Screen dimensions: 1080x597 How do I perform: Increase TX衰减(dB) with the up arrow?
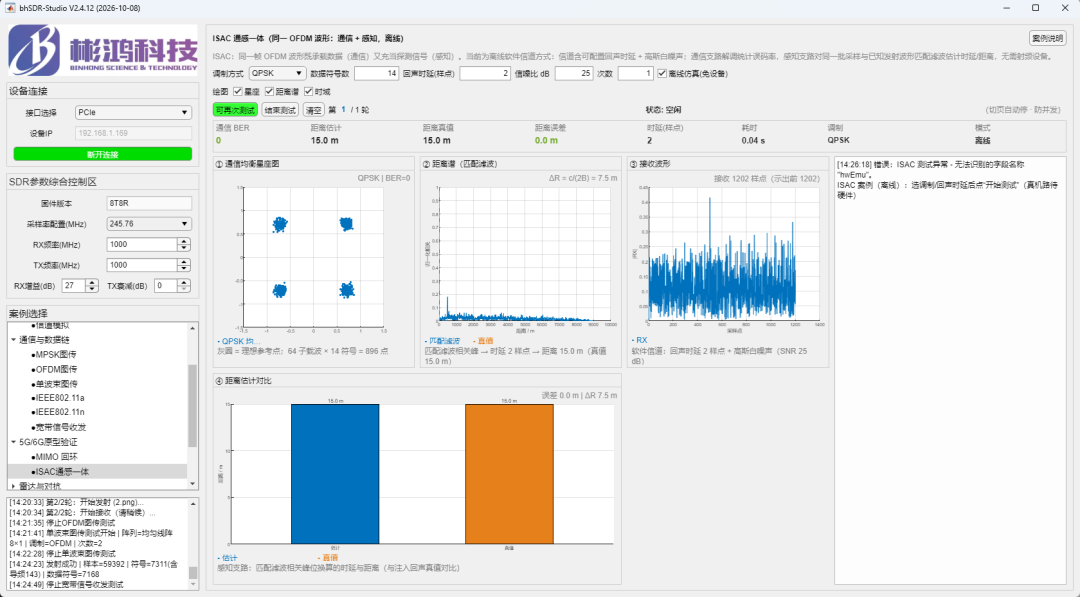click(184, 282)
